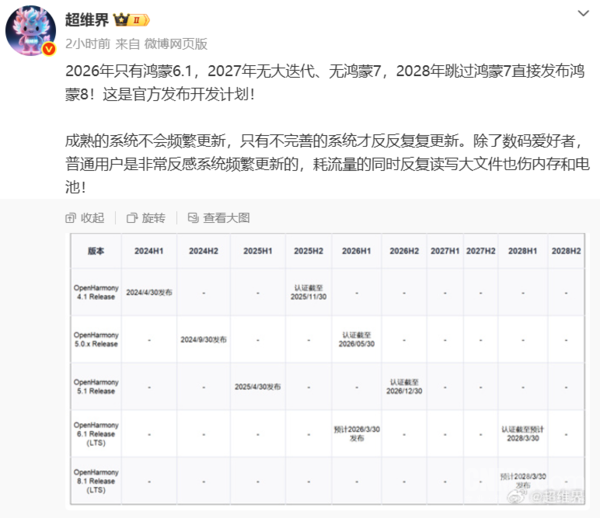The height and width of the screenshot is (518, 600).
Task: Open the 超维界 profile avatar
Action: click(31, 31)
